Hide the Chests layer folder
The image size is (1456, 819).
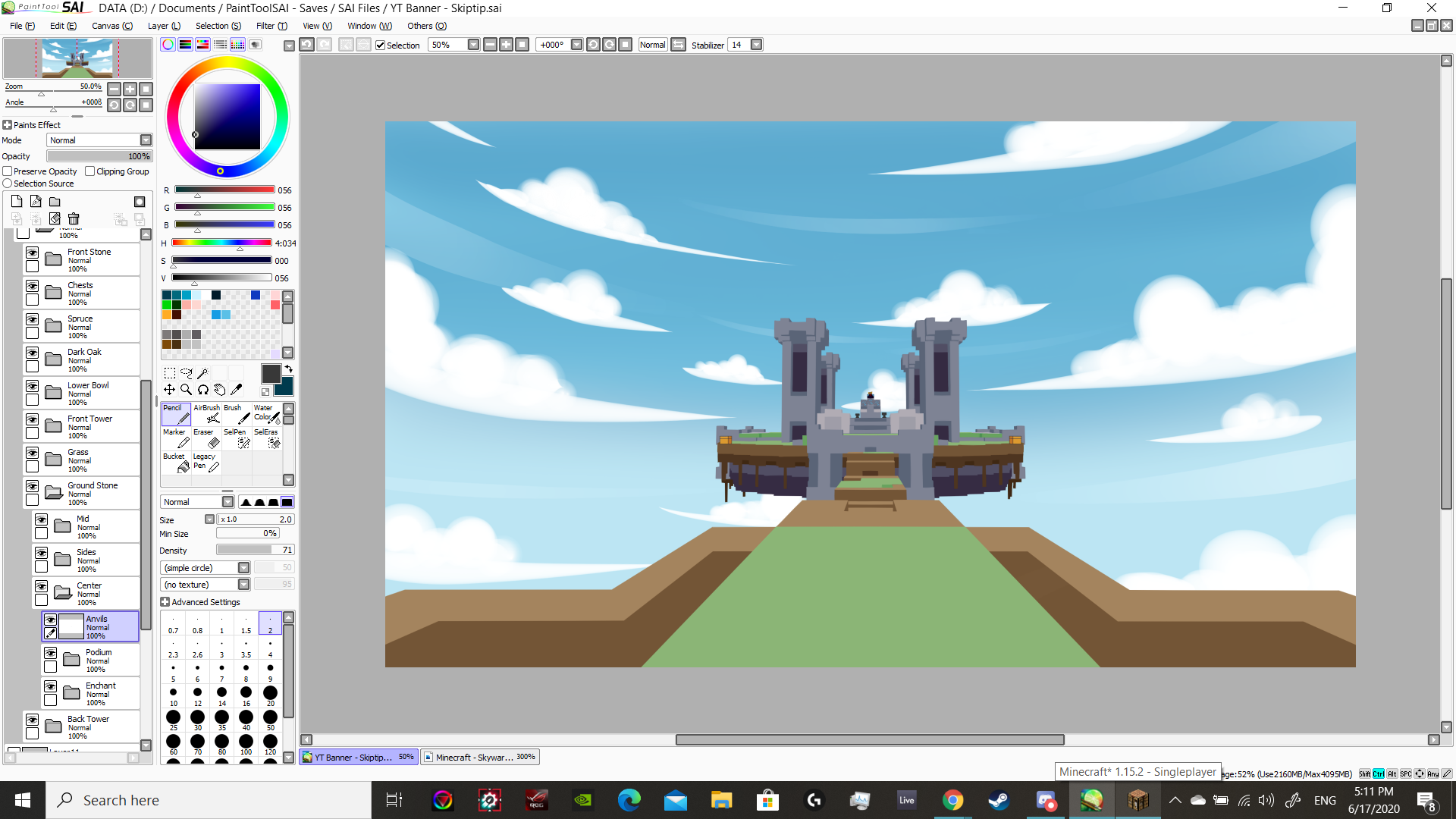tap(32, 286)
